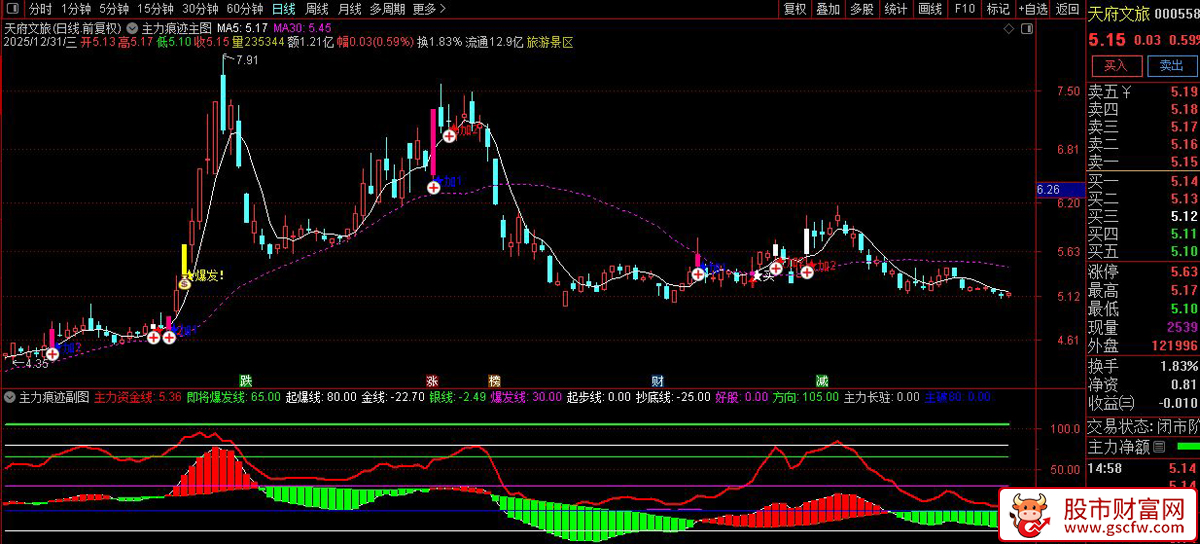Viewport: 1200px width, 544px height.
Task: Open the 主力痕迹主图 indicator dropdown
Action: tap(135, 28)
